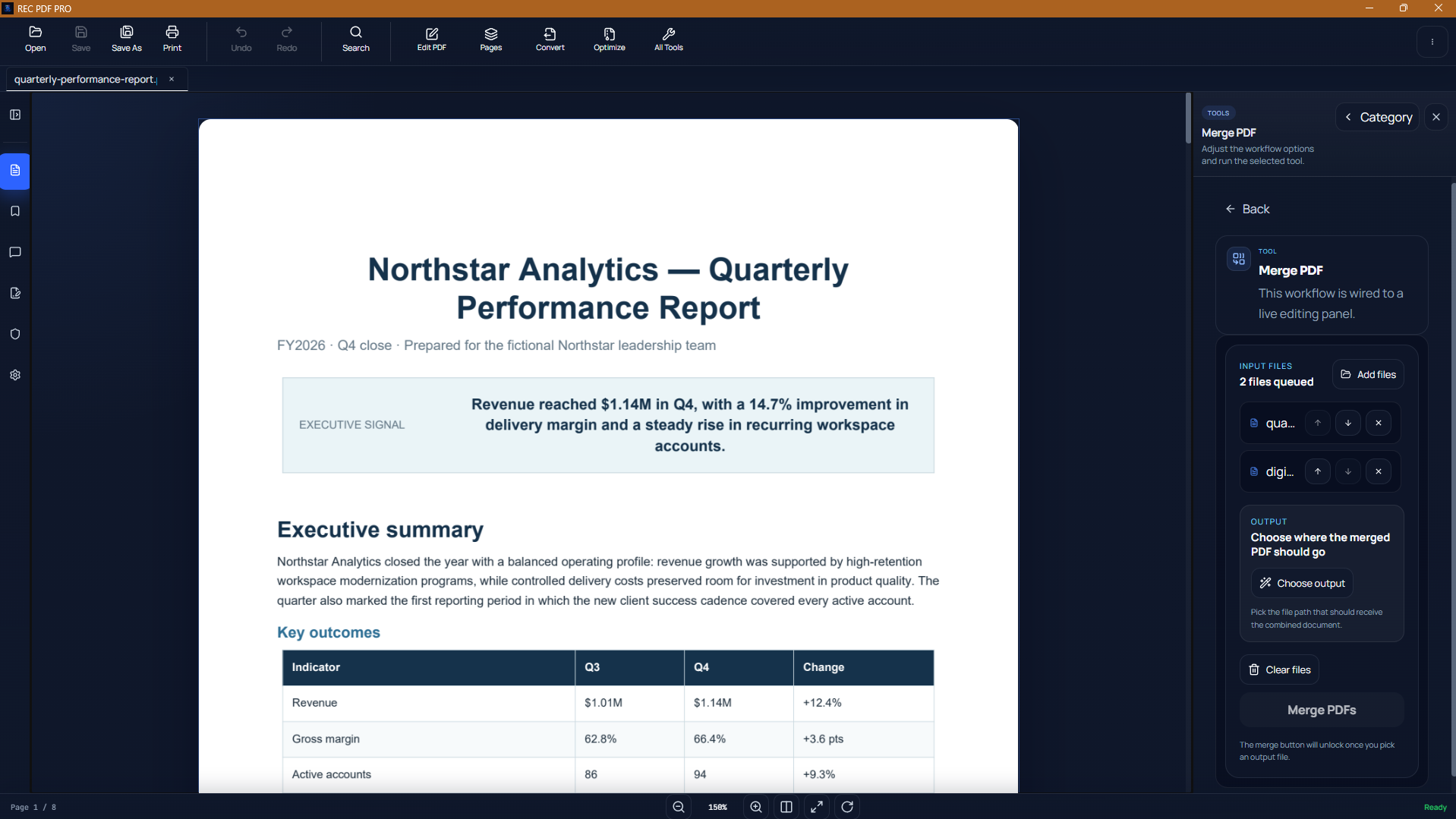Switch to quarterly-performance-report tab
The height and width of the screenshot is (819, 1456).
click(x=85, y=79)
